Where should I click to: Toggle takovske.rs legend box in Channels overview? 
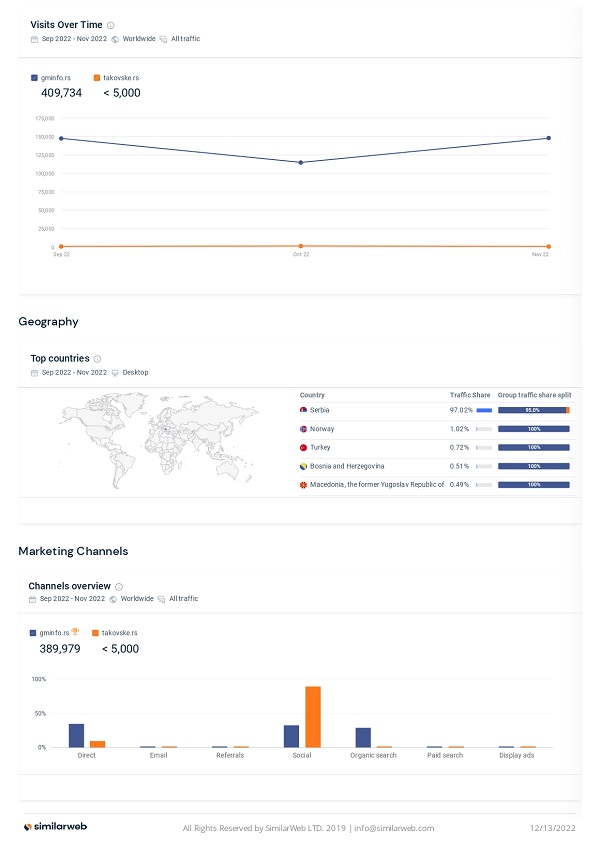(x=94, y=633)
